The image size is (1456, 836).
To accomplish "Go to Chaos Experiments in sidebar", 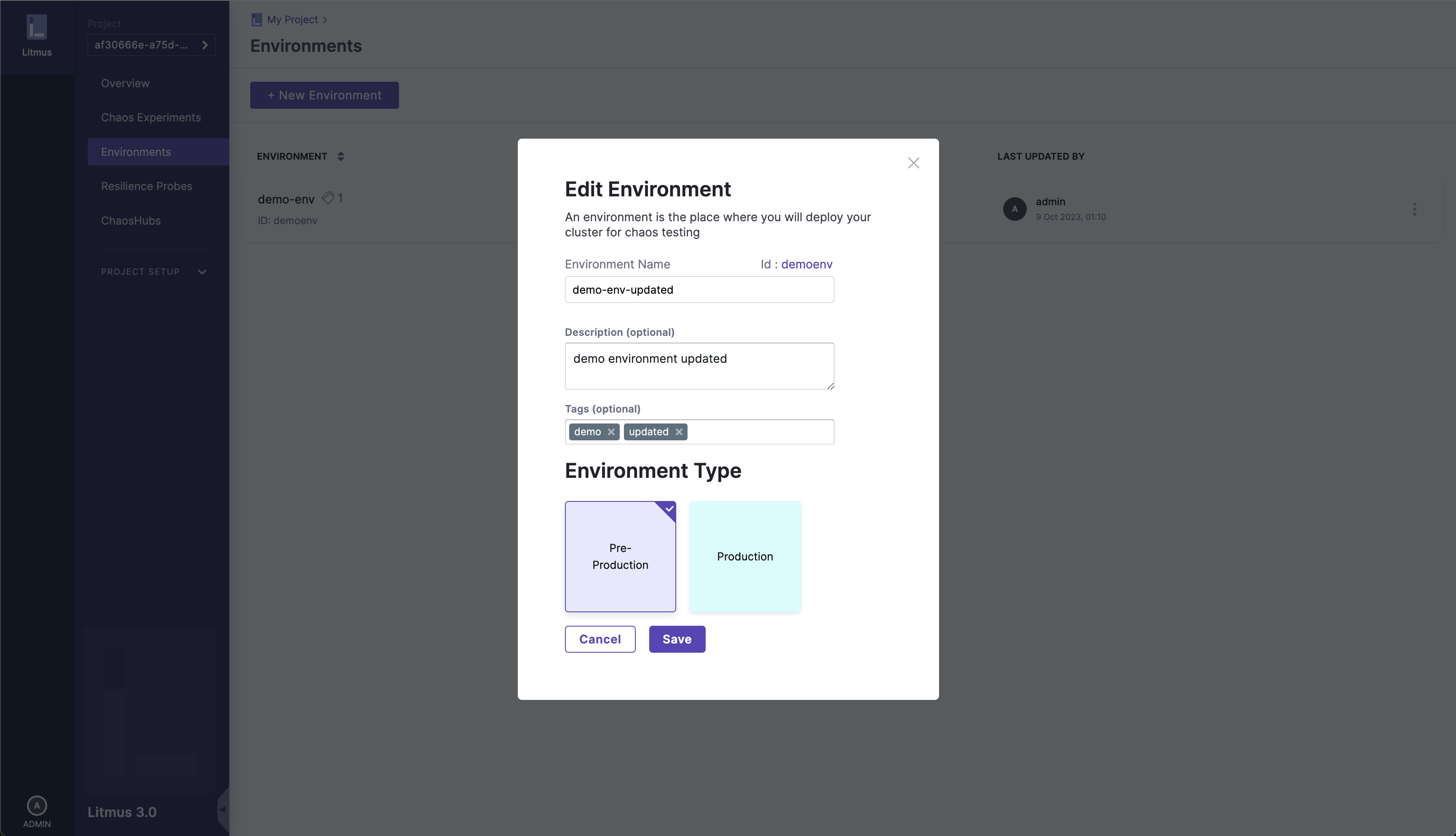I will (151, 118).
